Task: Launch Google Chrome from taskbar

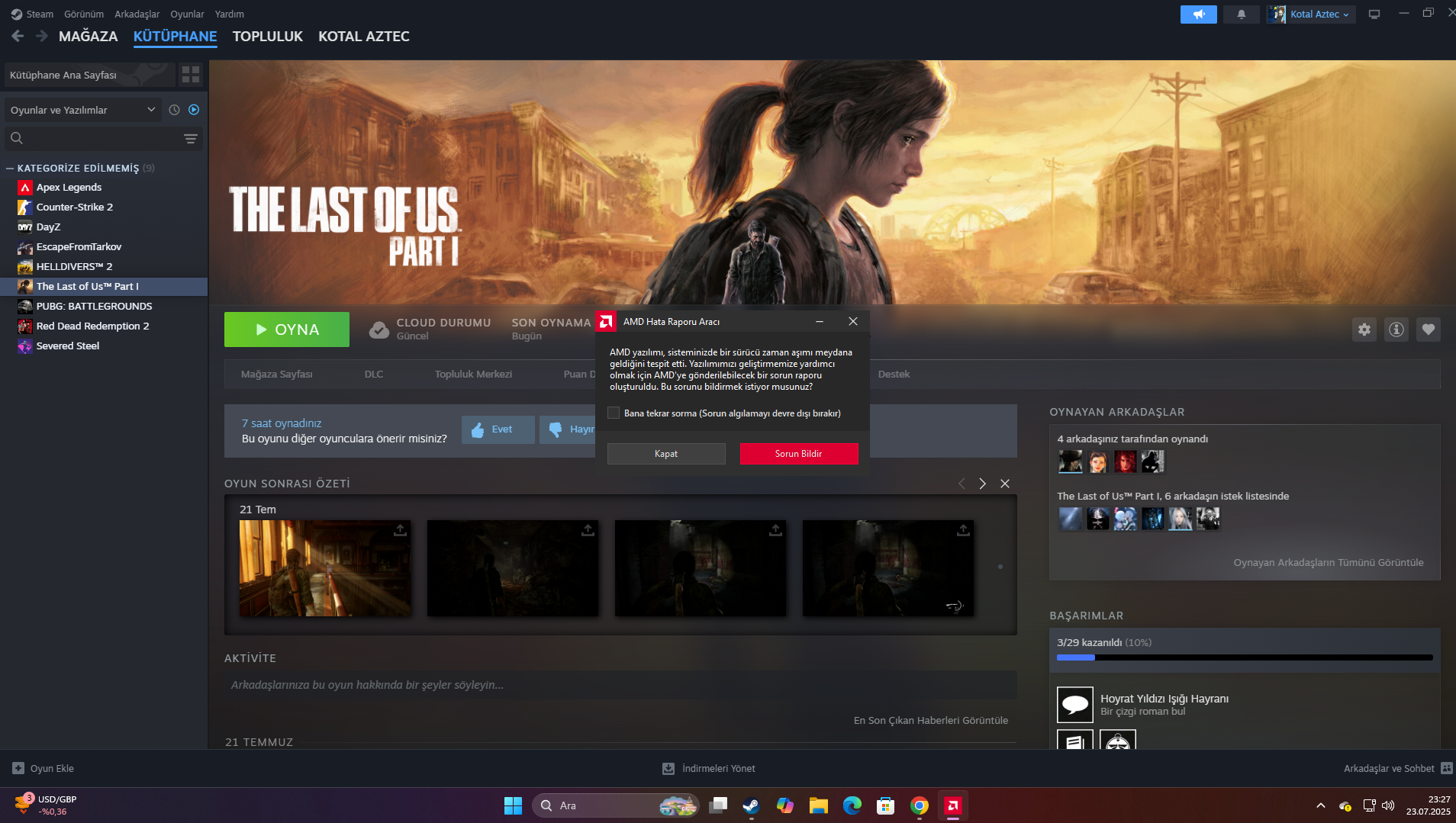Action: click(920, 805)
